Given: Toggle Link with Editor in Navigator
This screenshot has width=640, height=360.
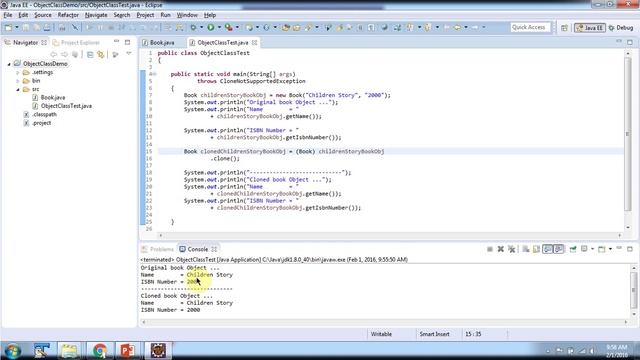Looking at the screenshot, I should (x=101, y=54).
